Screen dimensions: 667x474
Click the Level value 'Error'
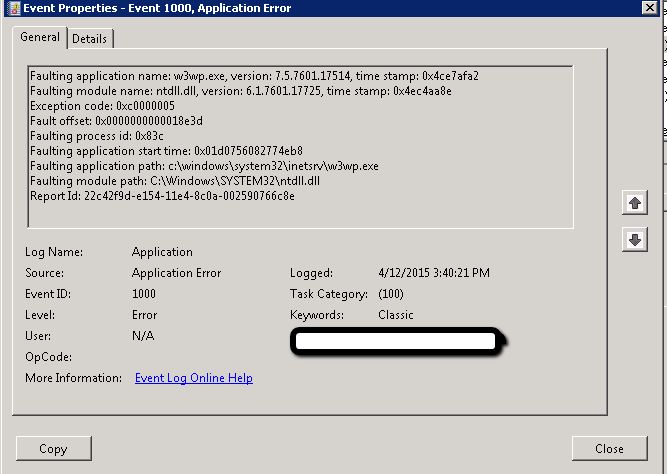tap(145, 315)
